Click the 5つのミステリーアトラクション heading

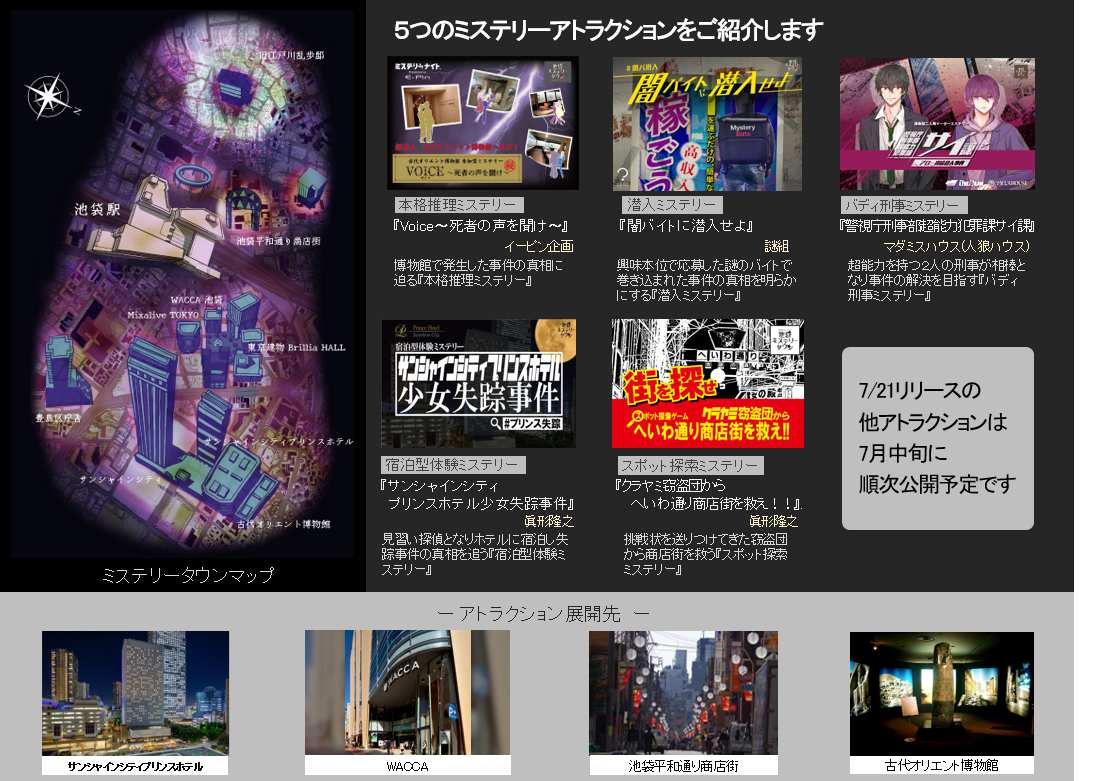coord(608,30)
